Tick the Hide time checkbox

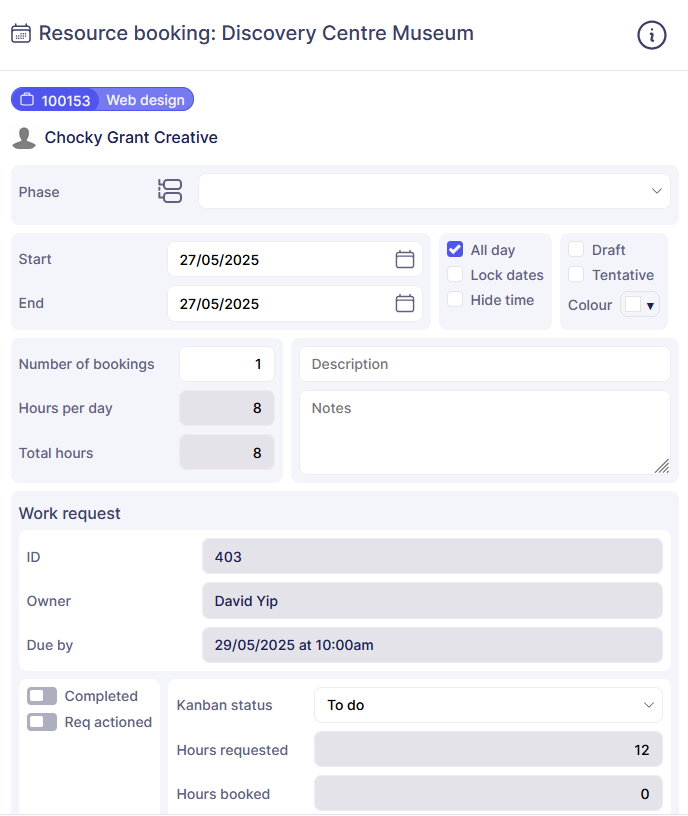(x=455, y=300)
